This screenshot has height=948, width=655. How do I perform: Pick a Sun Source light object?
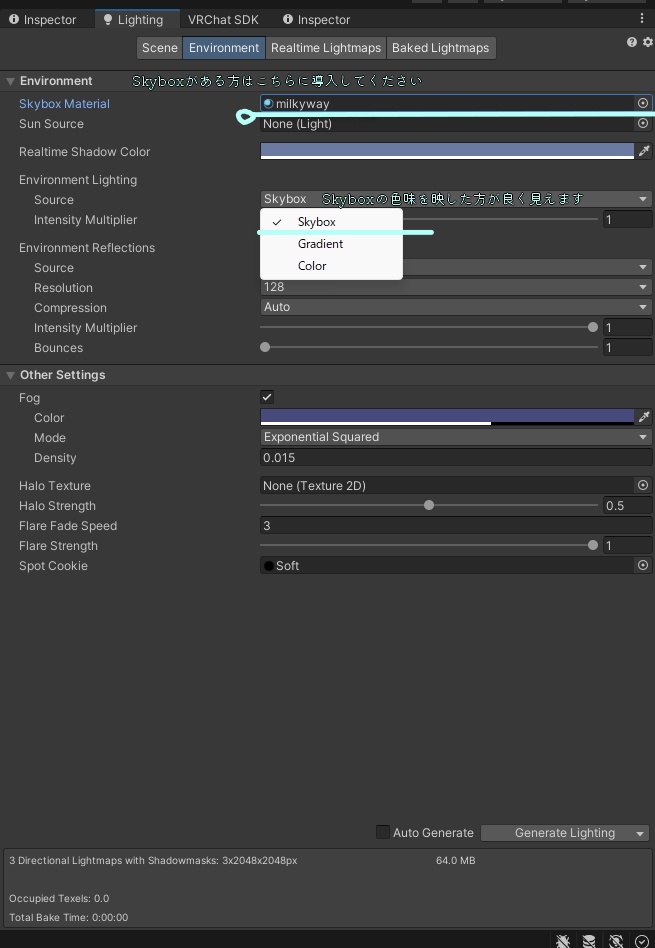pyautogui.click(x=643, y=124)
